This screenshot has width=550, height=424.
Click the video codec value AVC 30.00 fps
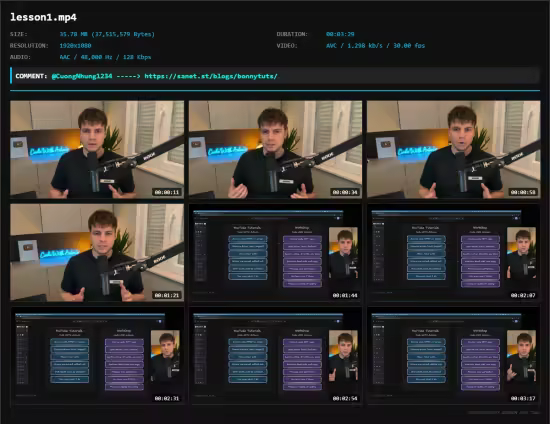[375, 46]
